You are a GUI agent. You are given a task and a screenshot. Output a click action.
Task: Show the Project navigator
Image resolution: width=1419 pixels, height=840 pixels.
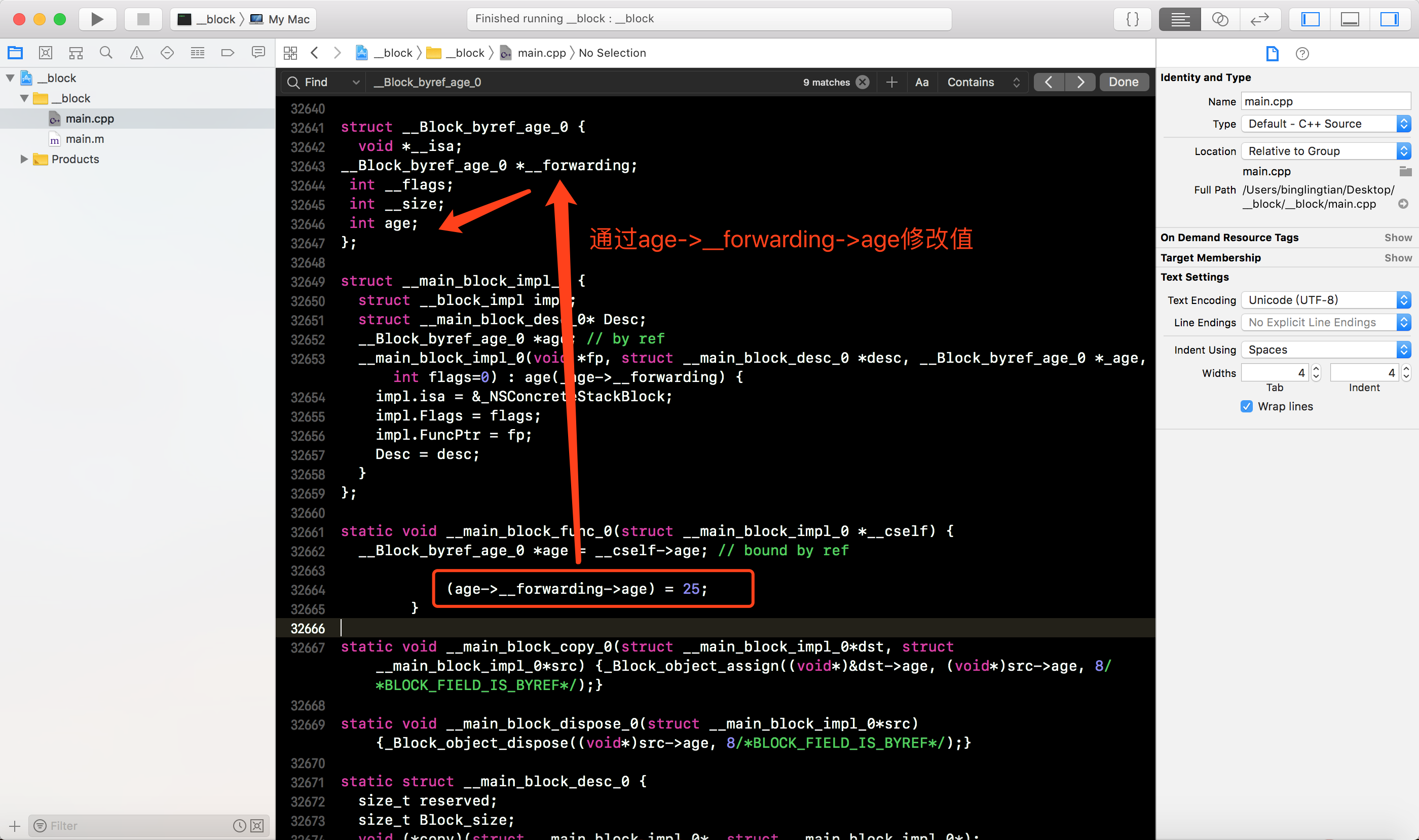point(15,53)
